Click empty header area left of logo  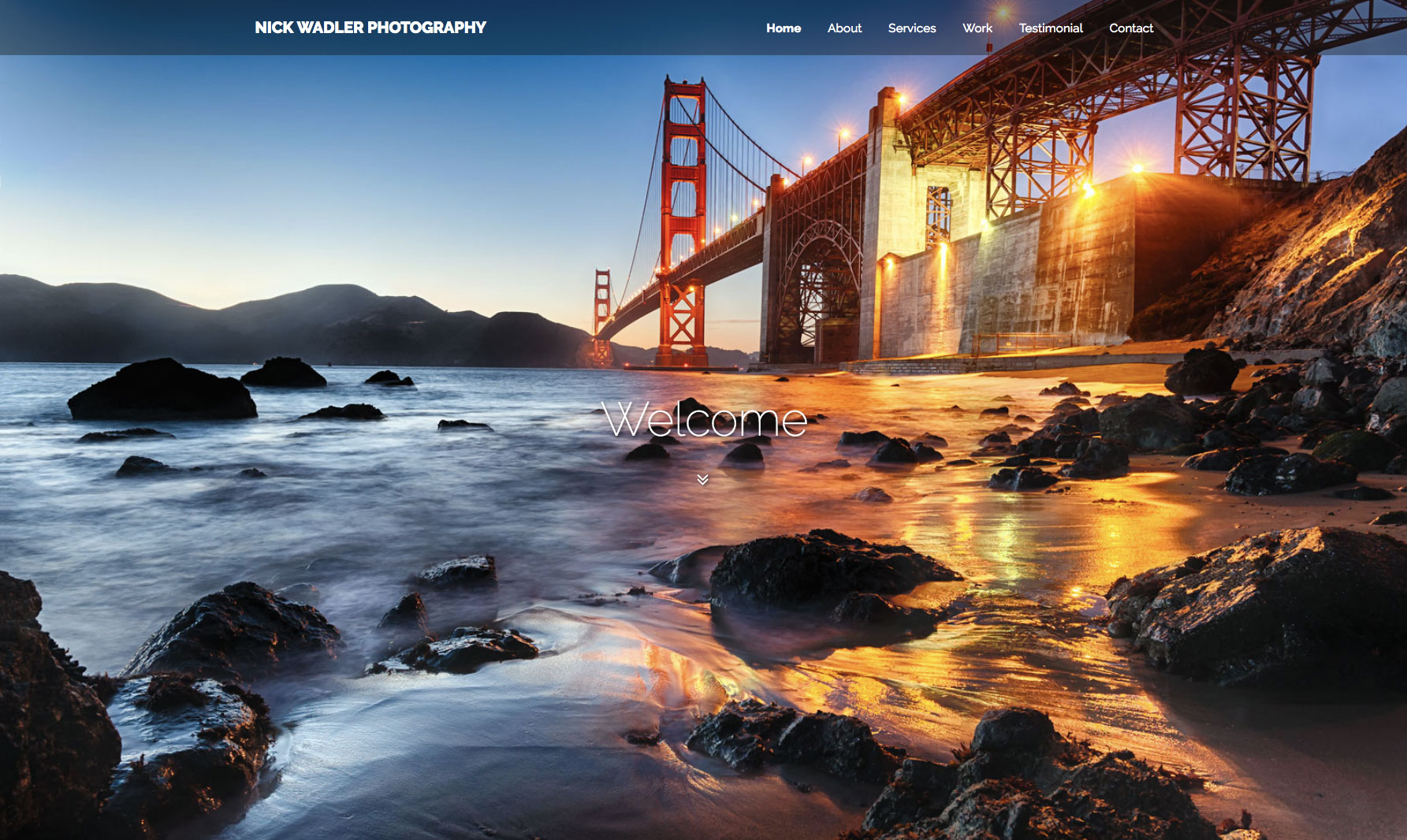click(x=118, y=28)
